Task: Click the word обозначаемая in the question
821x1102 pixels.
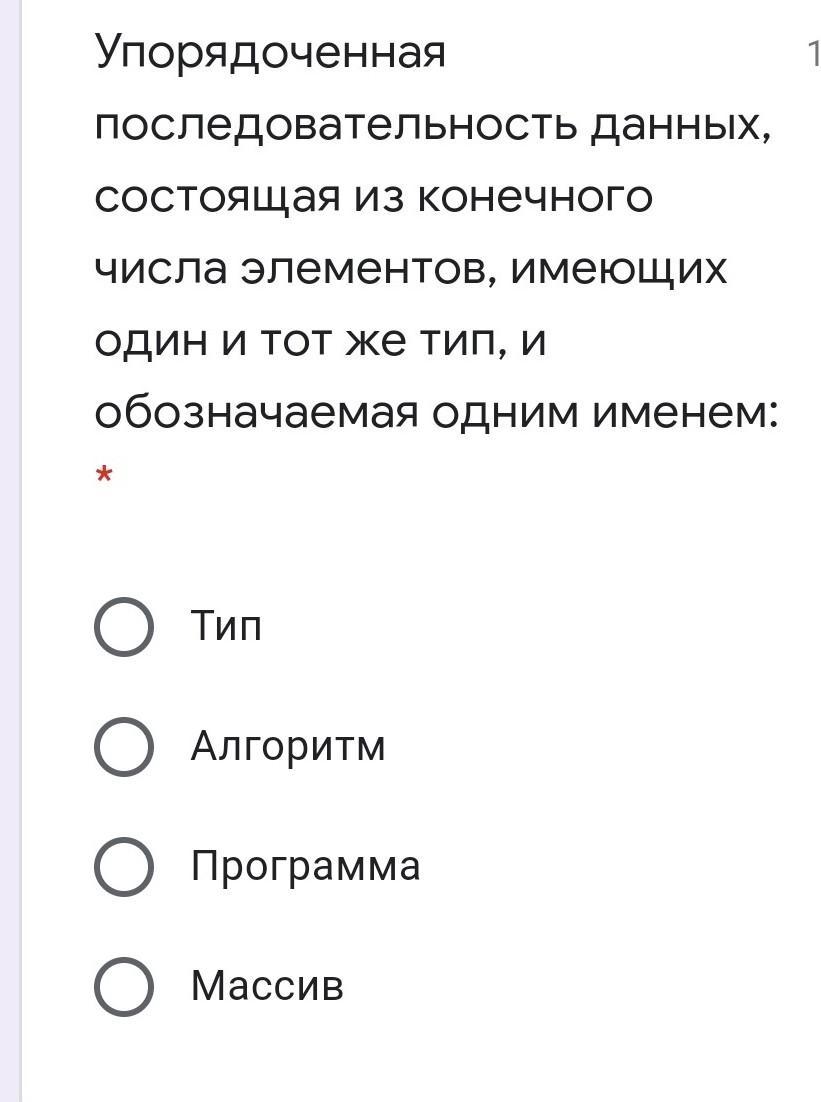Action: click(257, 412)
